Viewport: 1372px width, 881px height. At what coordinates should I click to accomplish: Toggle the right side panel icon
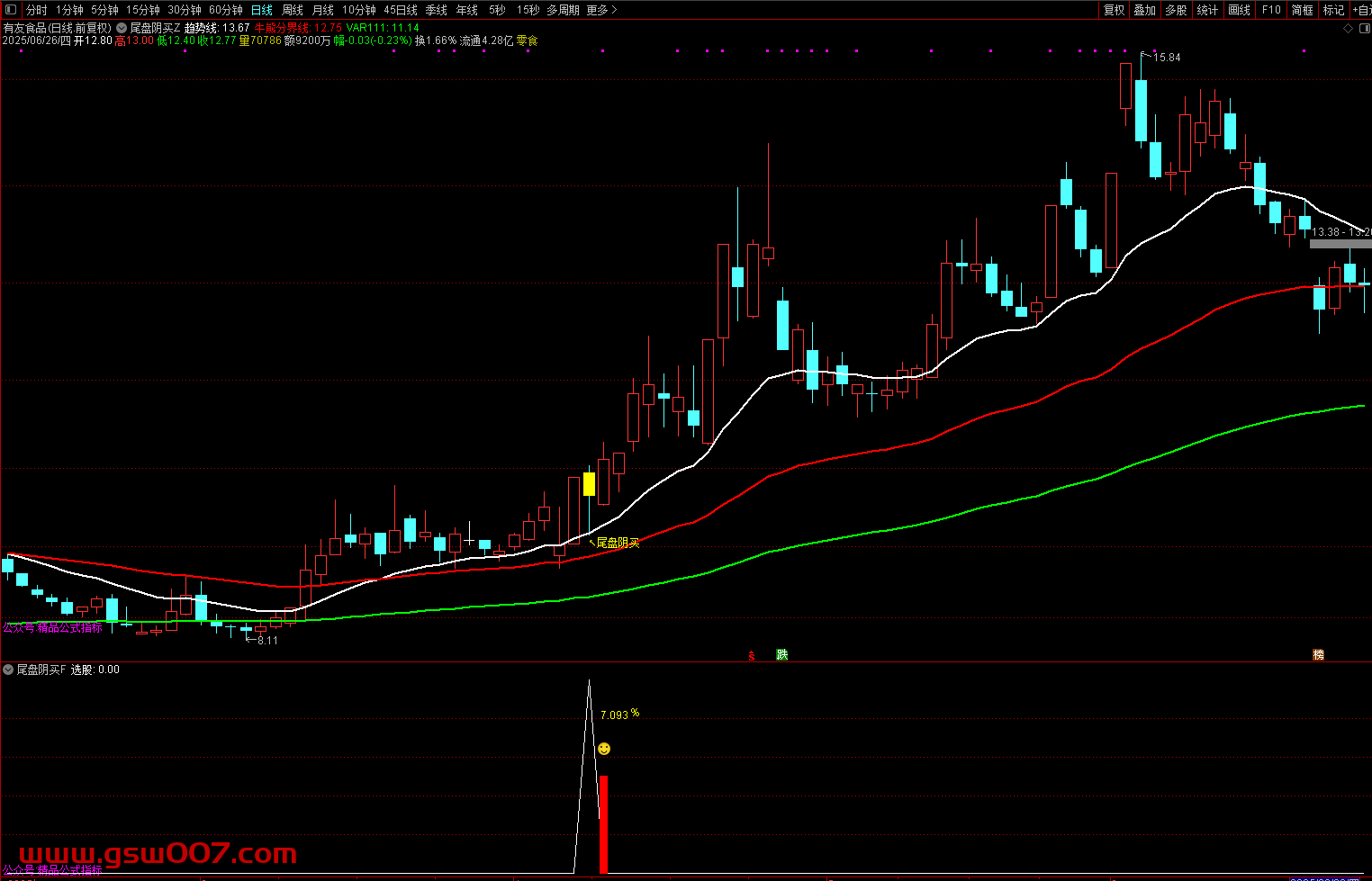coord(1363,29)
